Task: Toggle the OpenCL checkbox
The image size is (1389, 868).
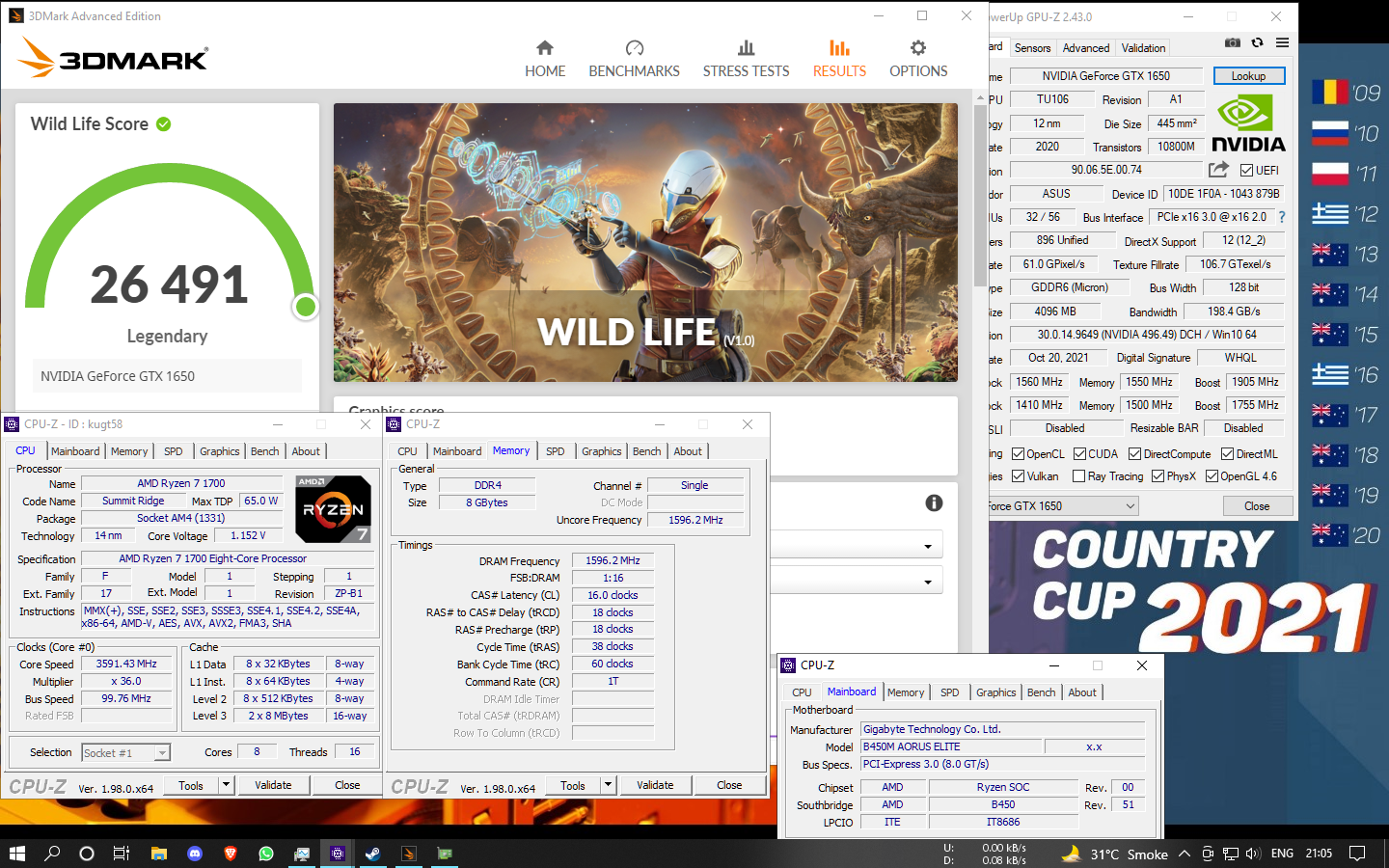Action: click(x=1018, y=454)
